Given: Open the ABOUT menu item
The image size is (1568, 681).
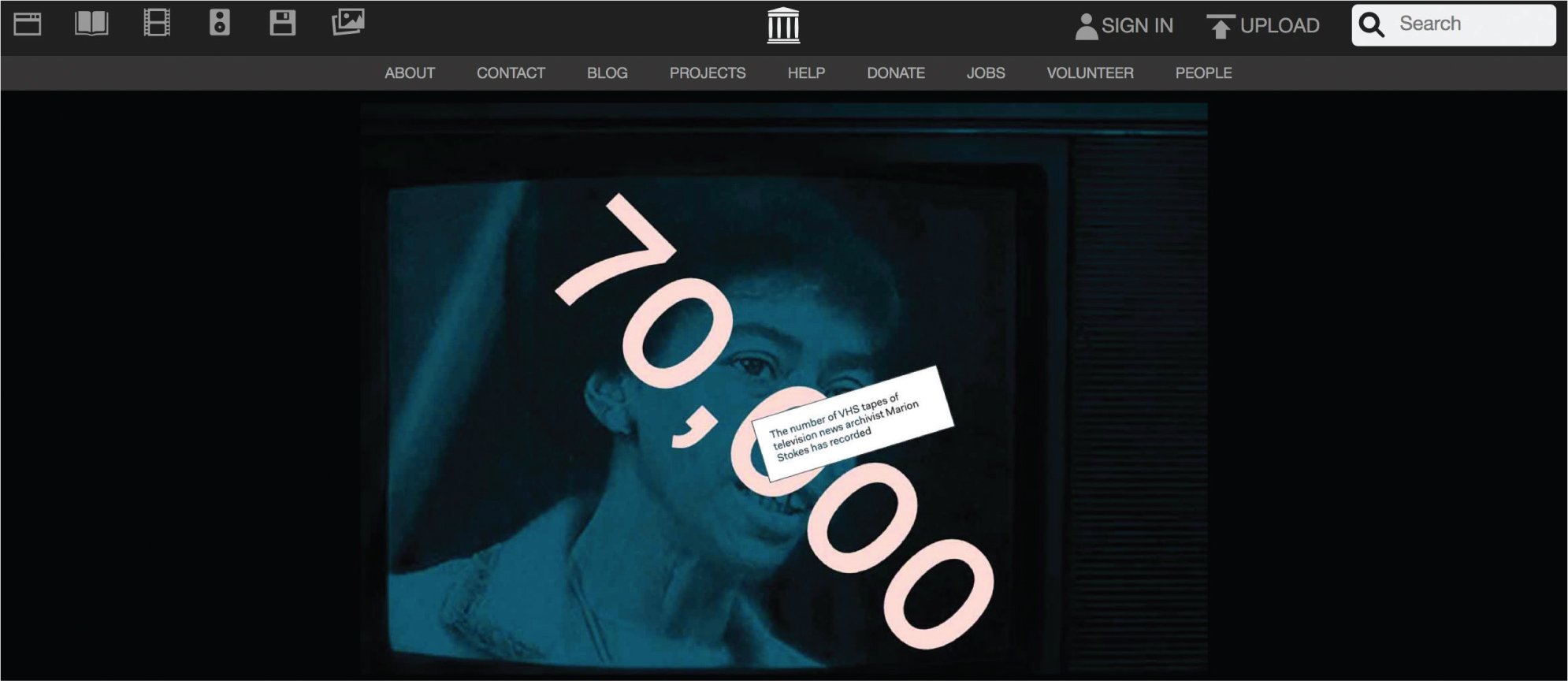Looking at the screenshot, I should [x=410, y=73].
